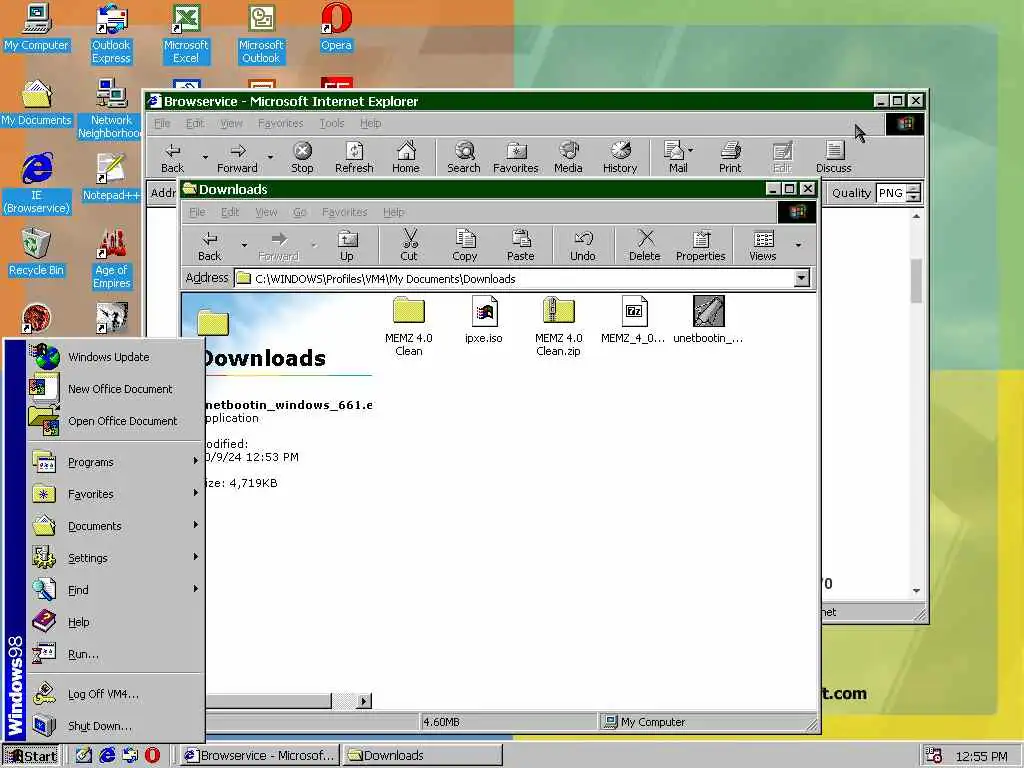This screenshot has width=1024, height=768.
Task: Click Mail button in Internet Explorer
Action: [675, 157]
